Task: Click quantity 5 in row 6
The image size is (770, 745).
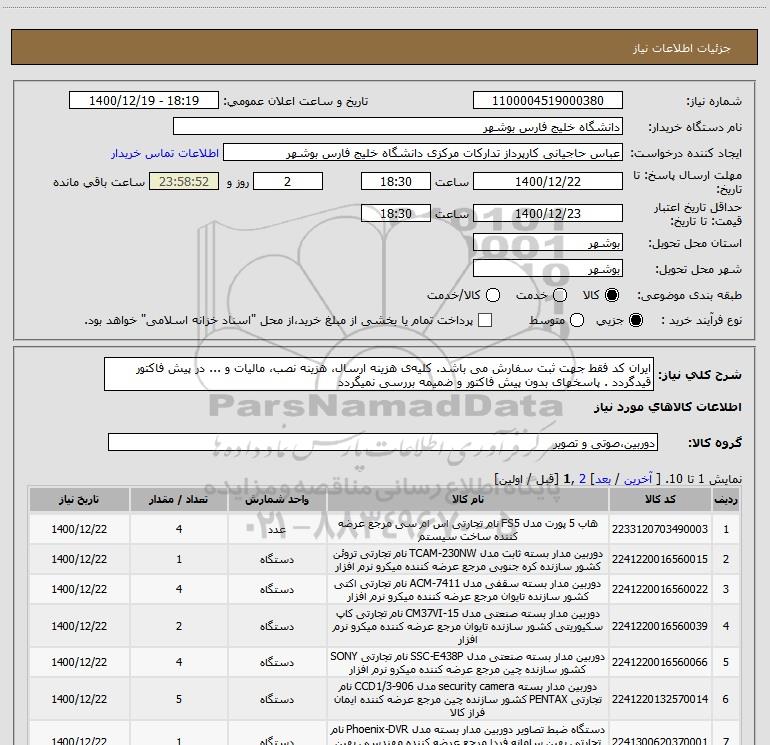Action: pos(179,699)
